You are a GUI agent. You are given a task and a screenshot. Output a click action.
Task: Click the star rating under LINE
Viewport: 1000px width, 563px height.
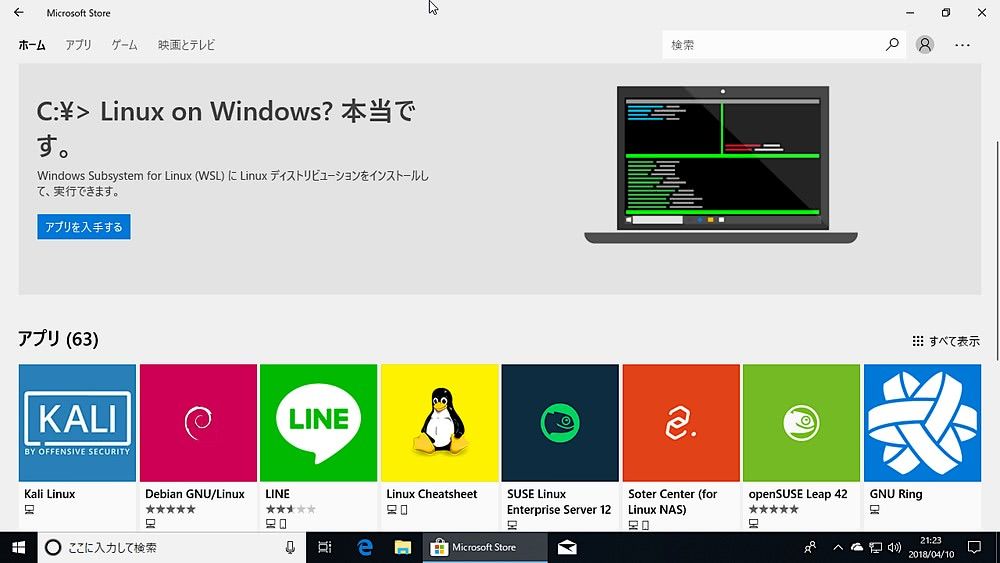pyautogui.click(x=290, y=509)
